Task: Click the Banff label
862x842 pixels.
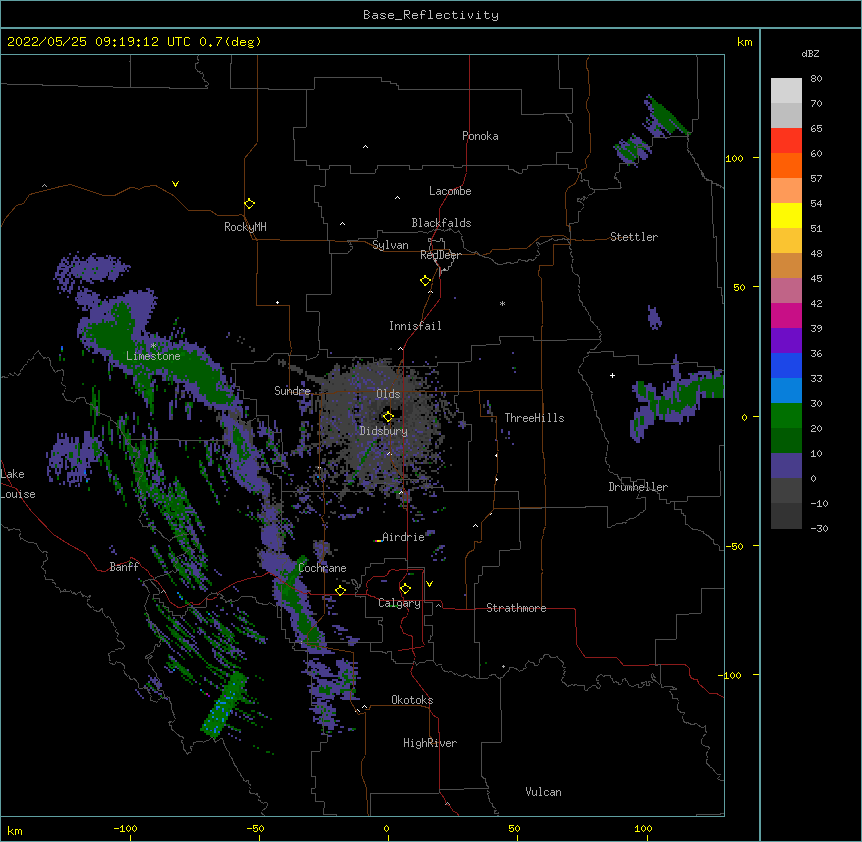Action: tap(124, 567)
